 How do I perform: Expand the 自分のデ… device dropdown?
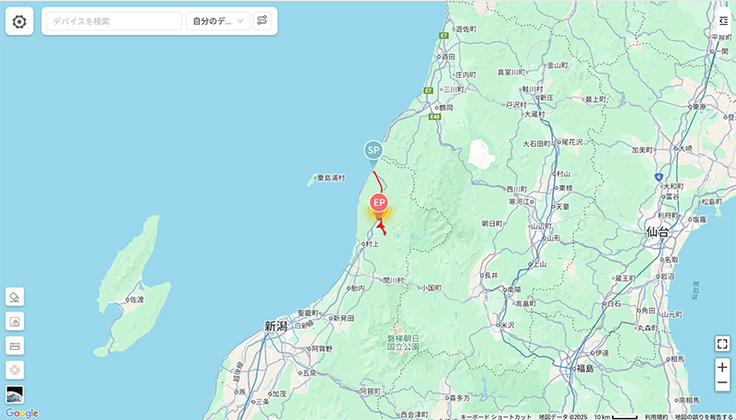[218, 21]
